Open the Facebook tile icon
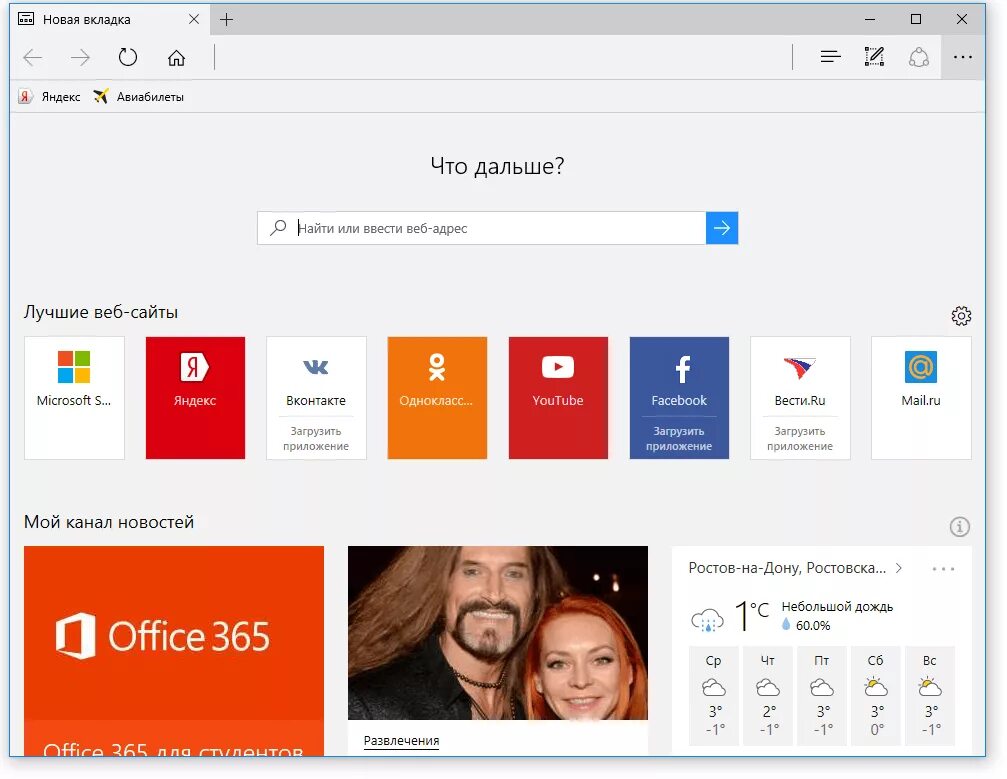1007x779 pixels. pos(682,369)
